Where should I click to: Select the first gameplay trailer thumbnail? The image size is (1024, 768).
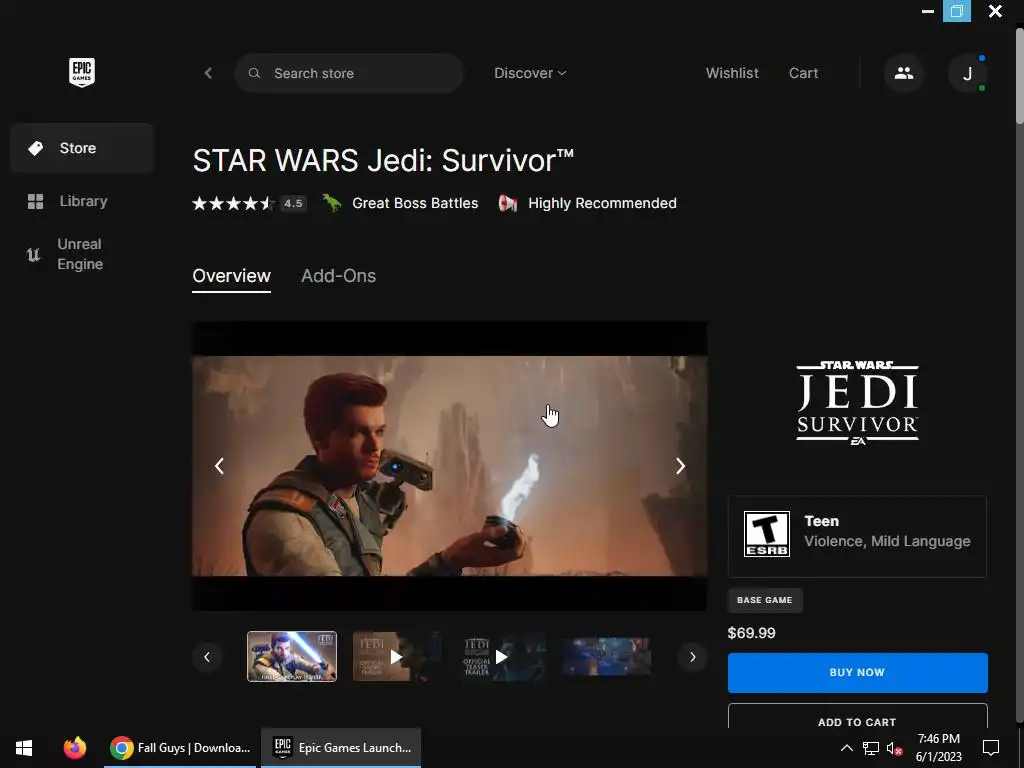point(292,656)
